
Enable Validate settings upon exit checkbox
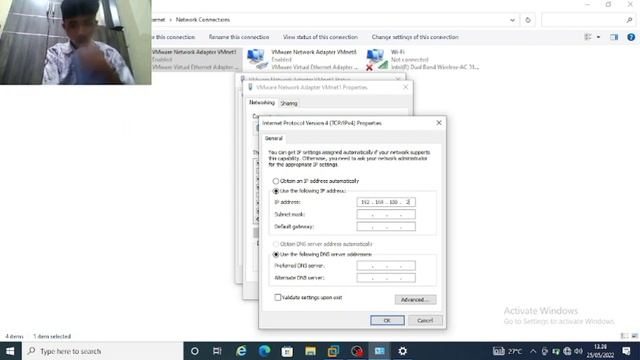278,298
